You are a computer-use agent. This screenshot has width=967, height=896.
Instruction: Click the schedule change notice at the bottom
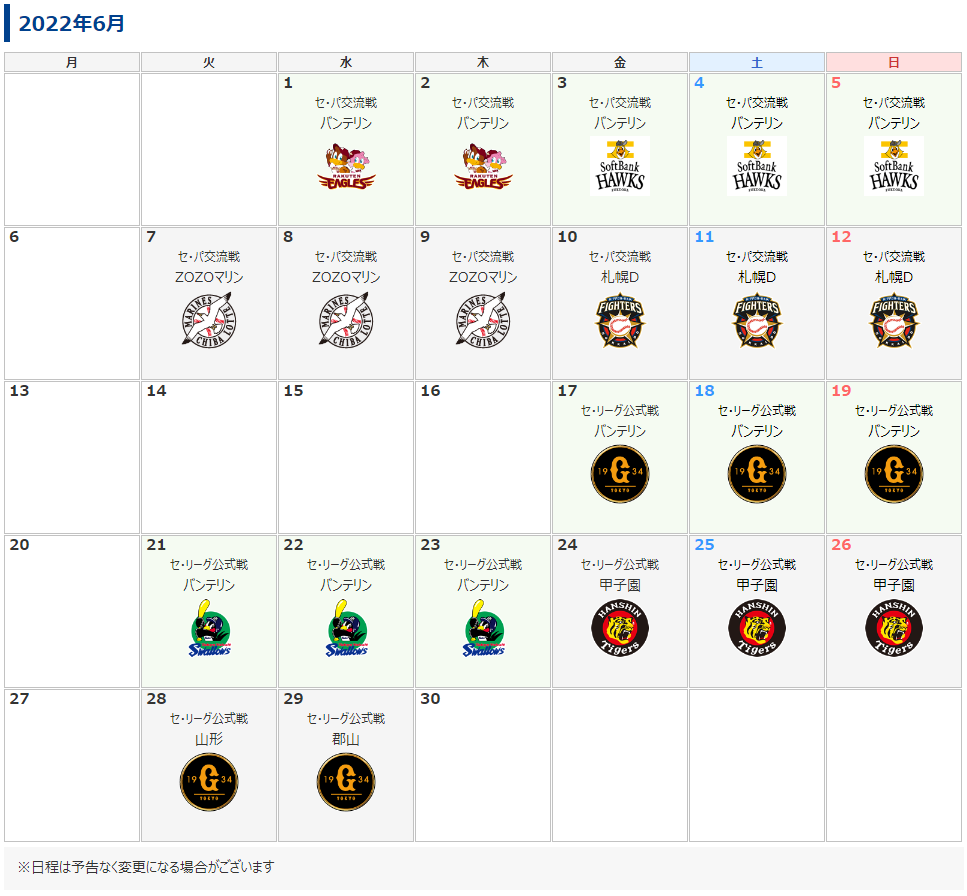[x=146, y=868]
